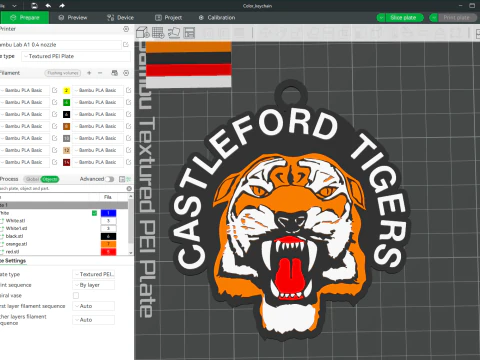Open filament 2 Bambu PLA Basic dropdown
Image resolution: width=480 pixels, height=360 pixels.
point(98,90)
